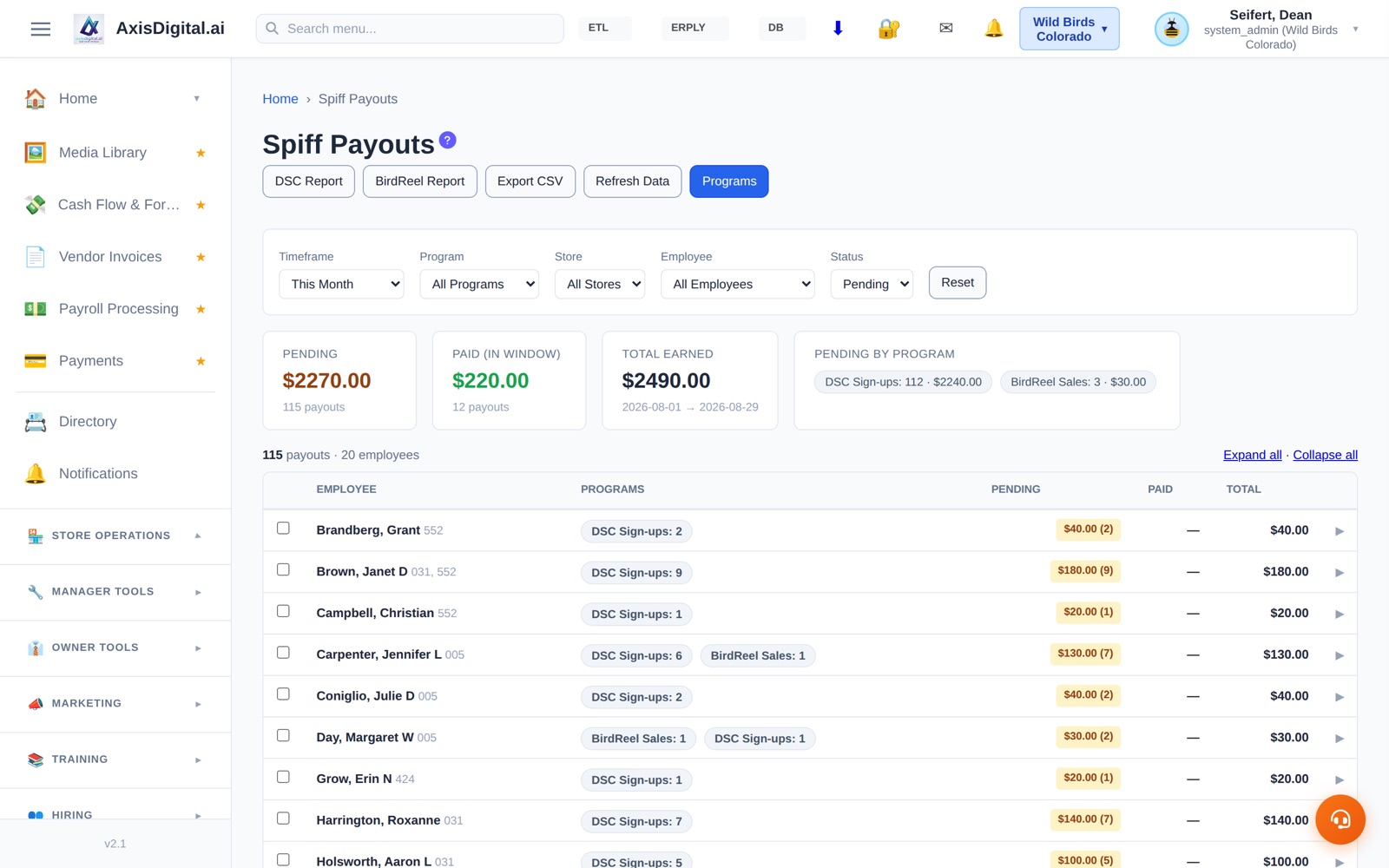Click the Cash Flow money icon
Viewport: 1389px width, 868px height.
click(36, 205)
